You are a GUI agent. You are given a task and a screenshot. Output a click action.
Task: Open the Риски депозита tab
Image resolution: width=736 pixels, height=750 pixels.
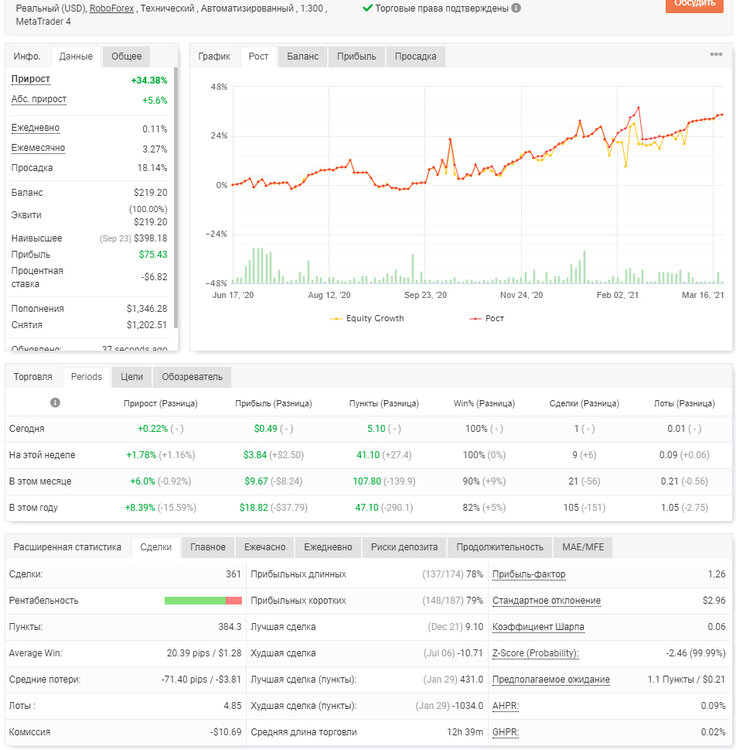click(404, 547)
